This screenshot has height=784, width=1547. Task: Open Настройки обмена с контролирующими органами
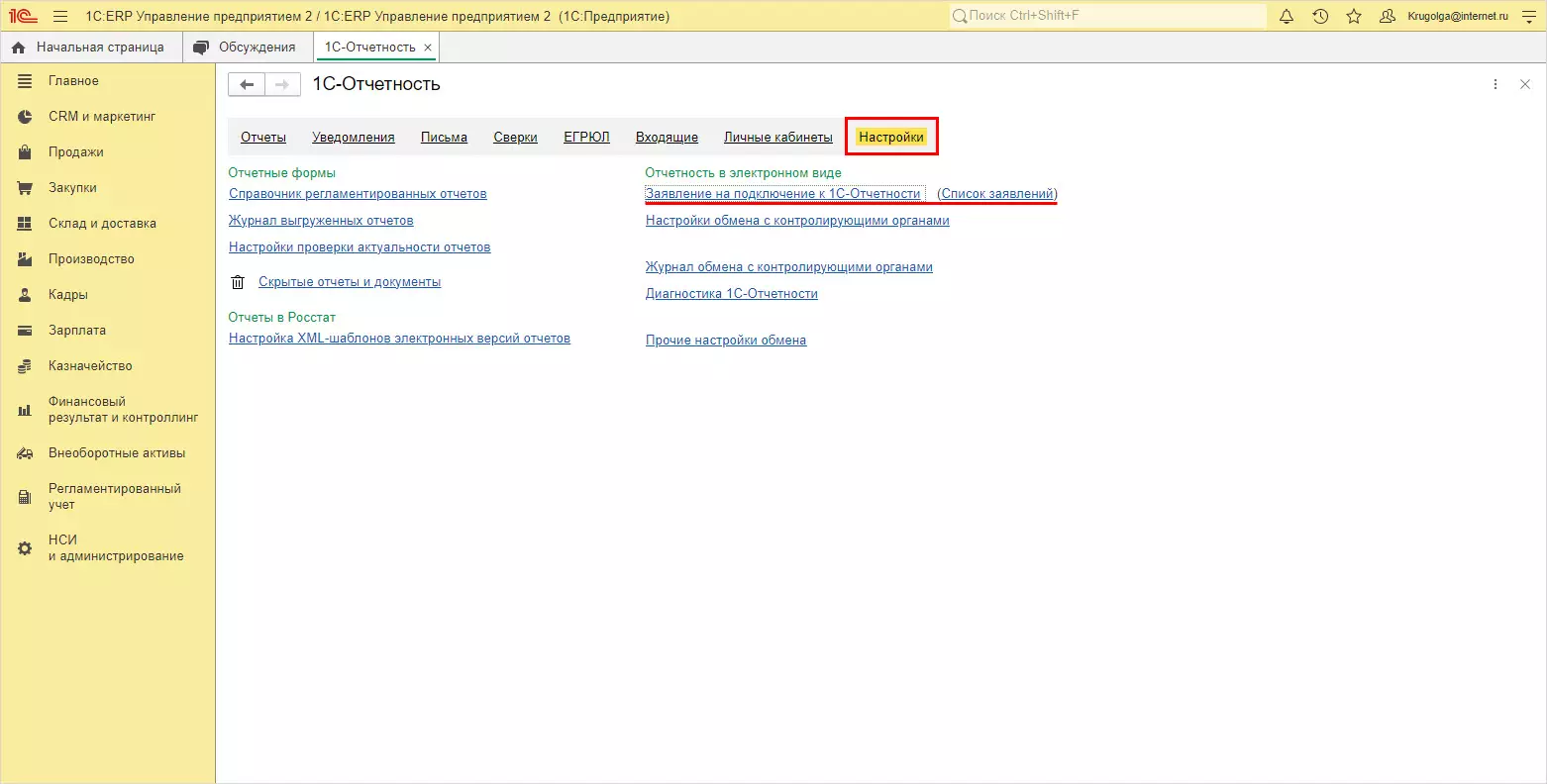coord(797,221)
